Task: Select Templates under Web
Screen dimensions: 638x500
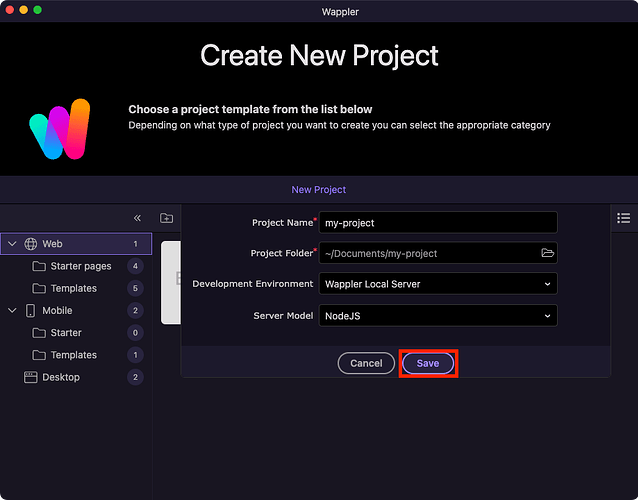Action: click(x=73, y=289)
